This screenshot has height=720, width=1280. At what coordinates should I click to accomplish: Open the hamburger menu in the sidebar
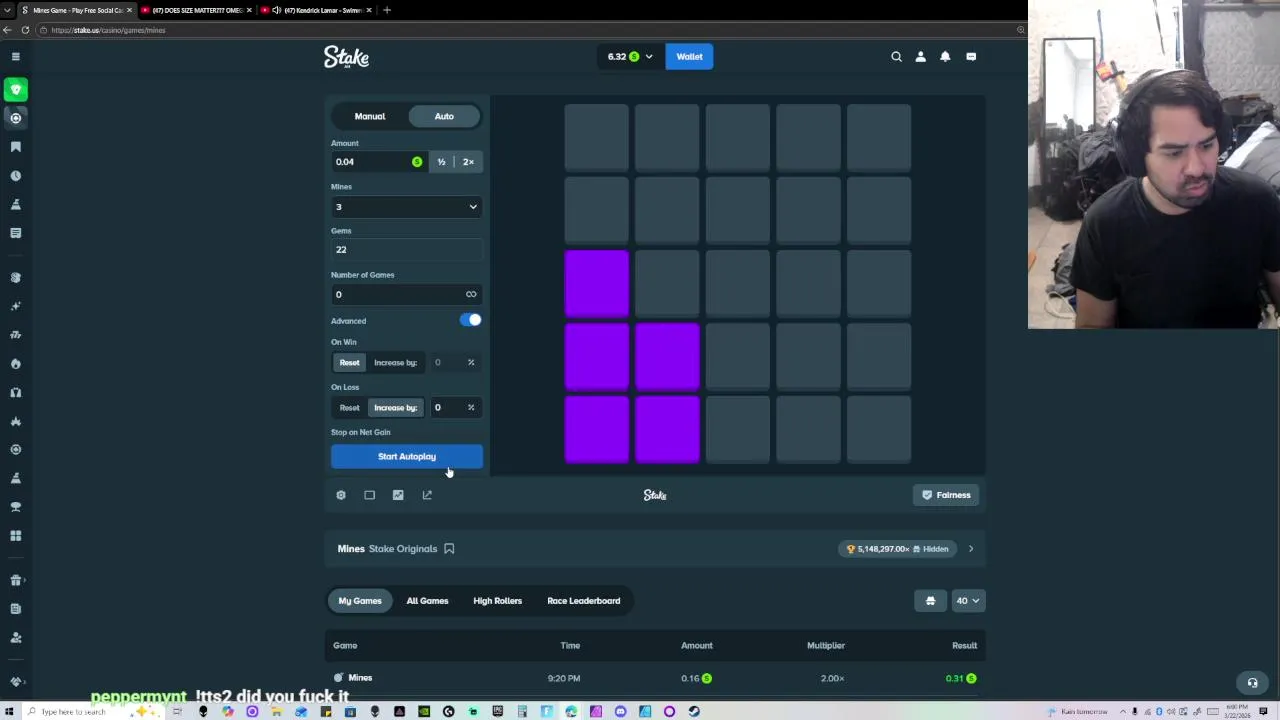[x=16, y=57]
